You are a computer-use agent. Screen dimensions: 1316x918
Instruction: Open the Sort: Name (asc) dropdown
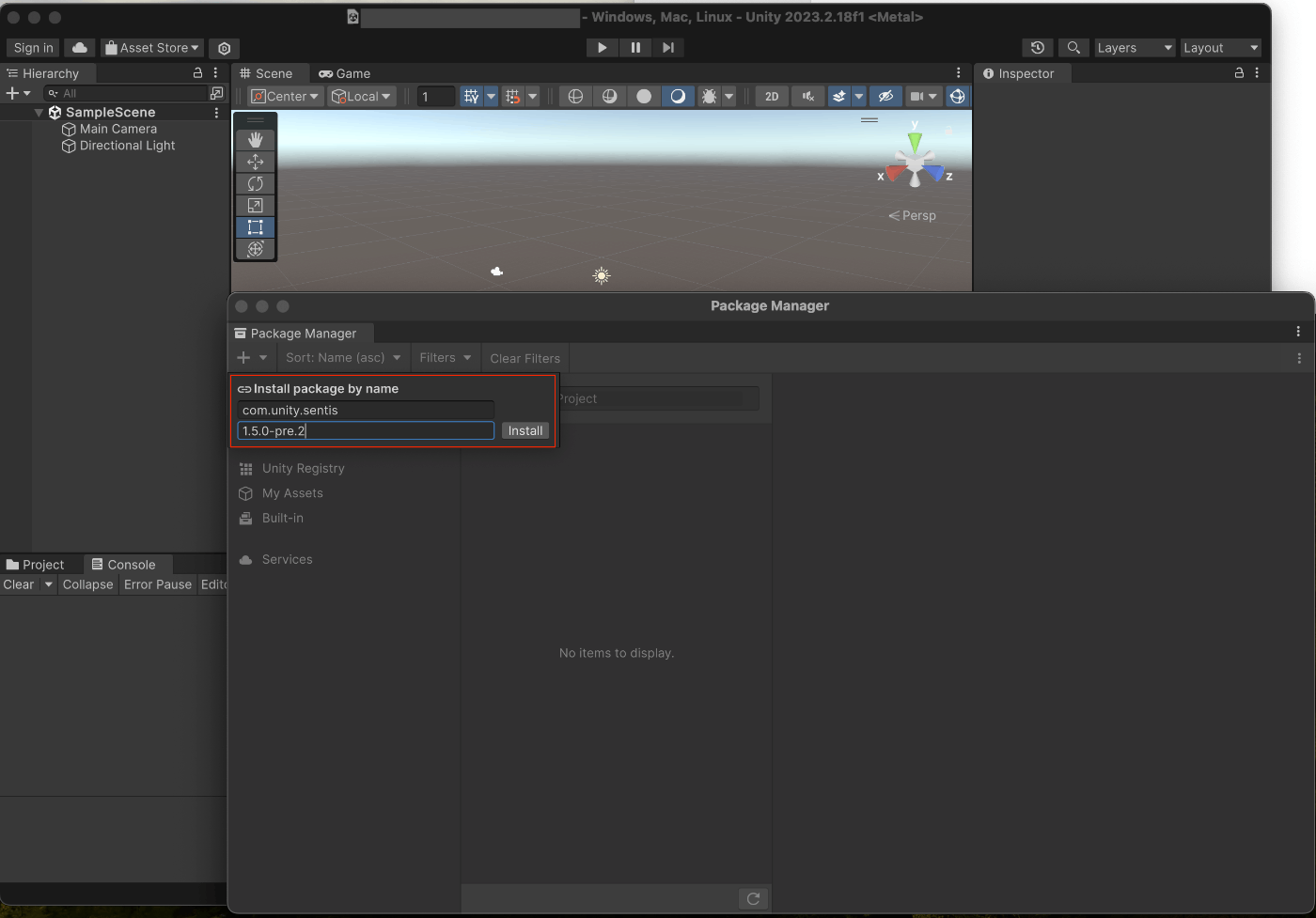tap(343, 358)
